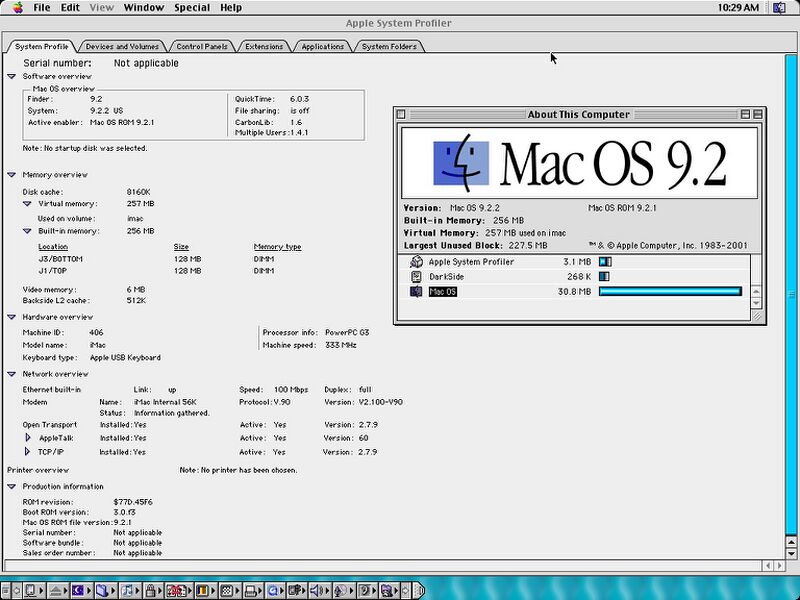
Task: Click the control strip close box
Action: tap(5, 591)
